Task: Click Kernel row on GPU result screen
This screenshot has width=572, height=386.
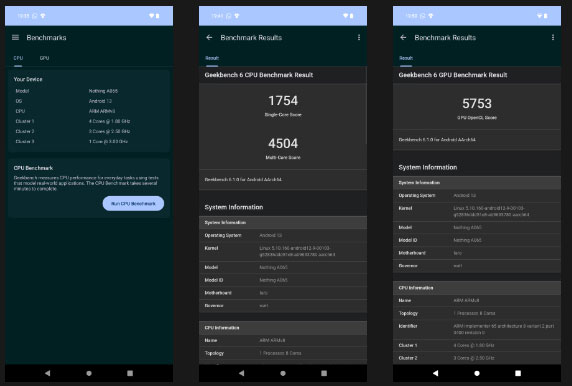Action: tap(477, 212)
